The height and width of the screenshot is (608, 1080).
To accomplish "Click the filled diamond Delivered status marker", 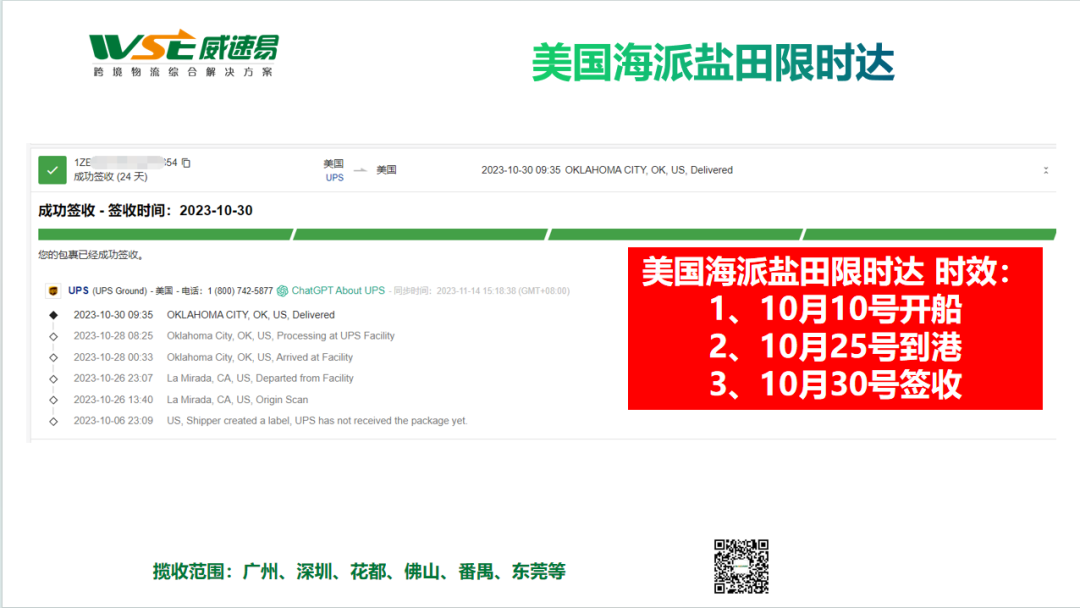I will (x=54, y=315).
